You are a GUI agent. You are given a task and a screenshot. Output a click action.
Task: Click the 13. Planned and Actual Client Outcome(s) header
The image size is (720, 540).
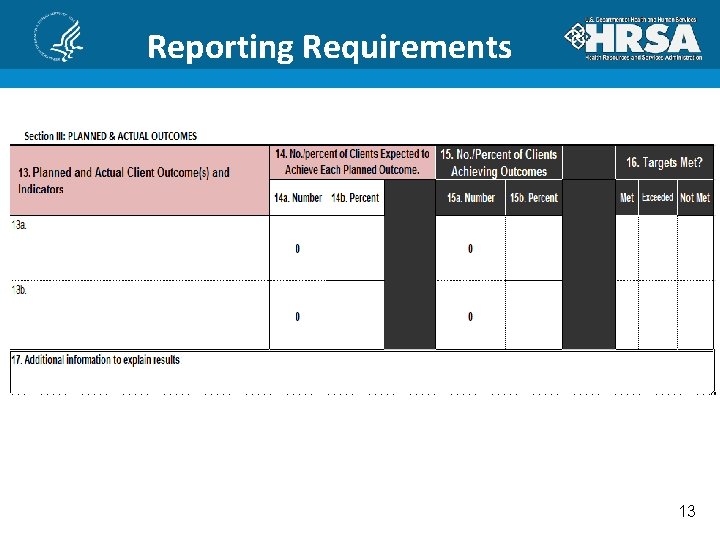(140, 180)
